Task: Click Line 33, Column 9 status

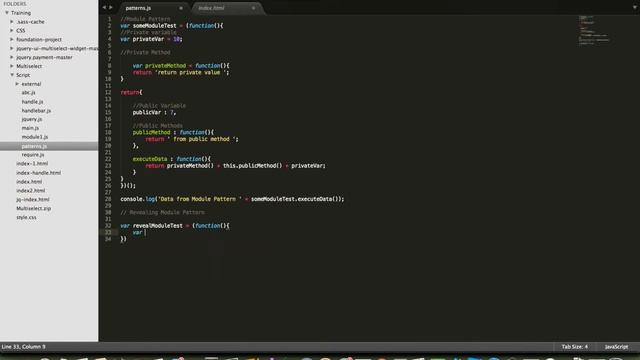Action: click(x=24, y=347)
